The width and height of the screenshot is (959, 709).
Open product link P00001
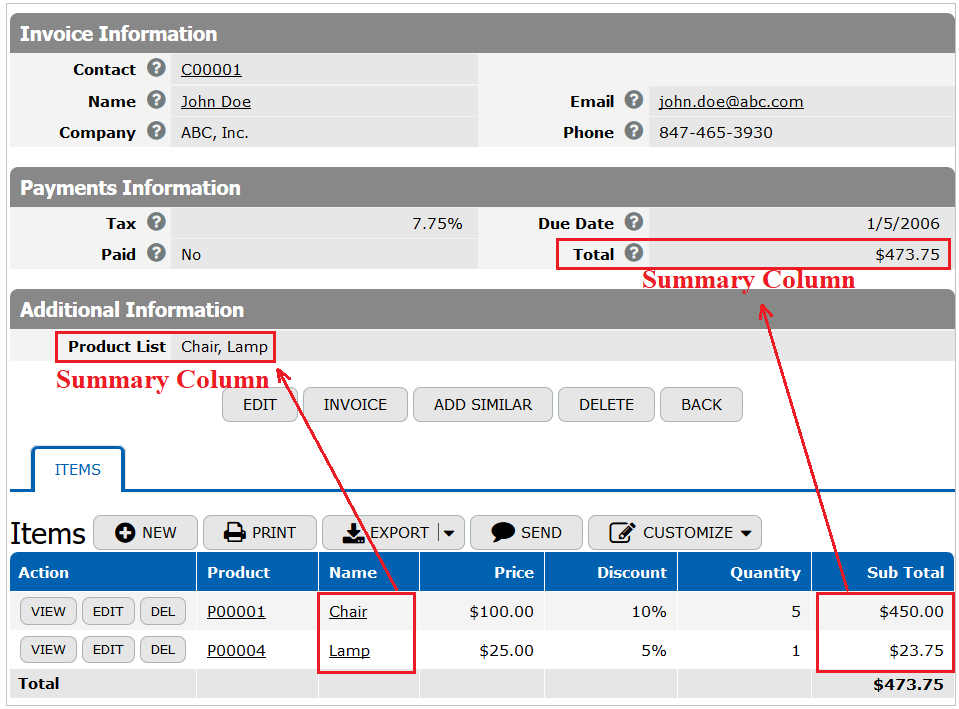point(236,612)
